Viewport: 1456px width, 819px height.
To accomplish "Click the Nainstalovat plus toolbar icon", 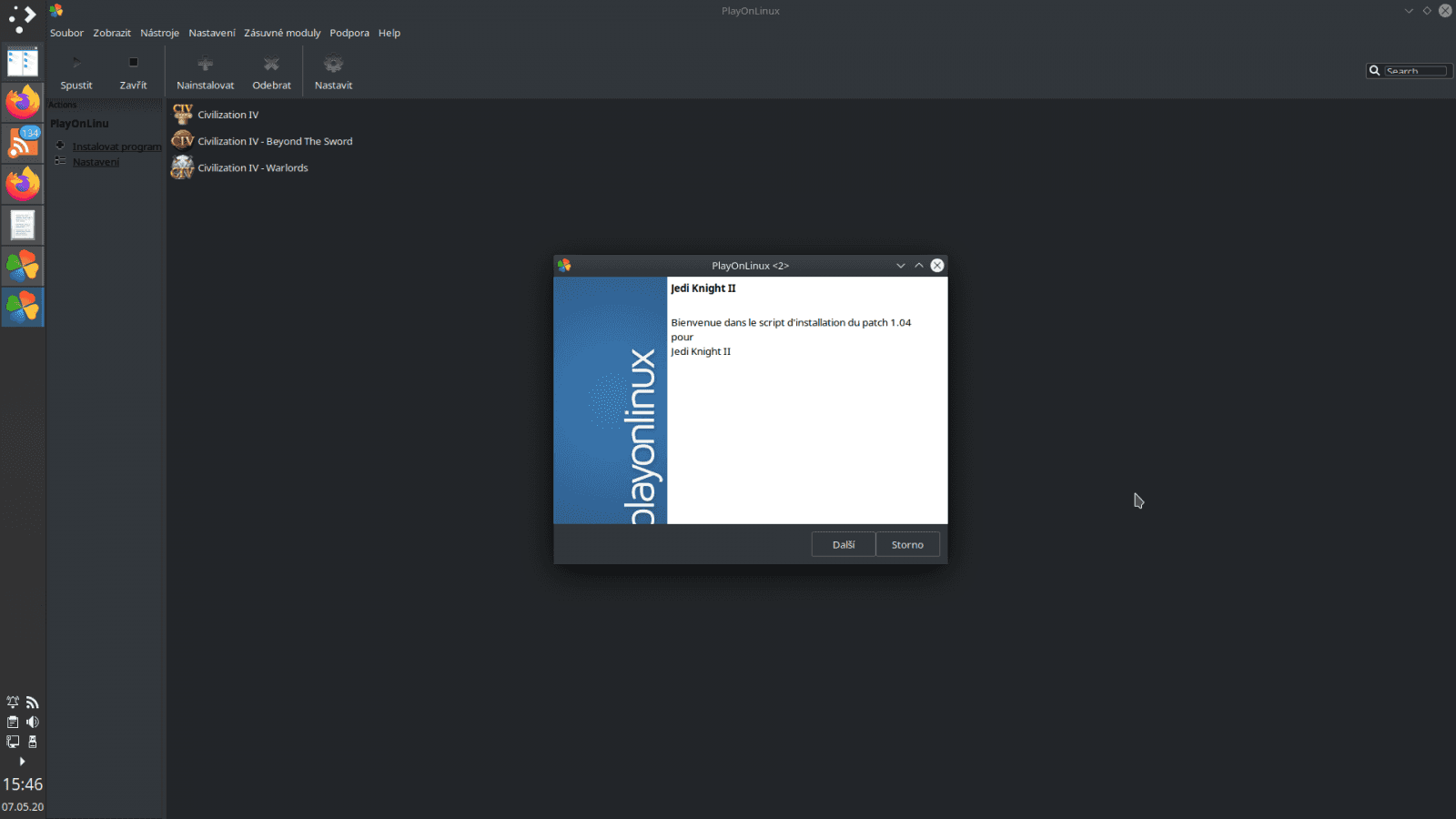I will 205,64.
